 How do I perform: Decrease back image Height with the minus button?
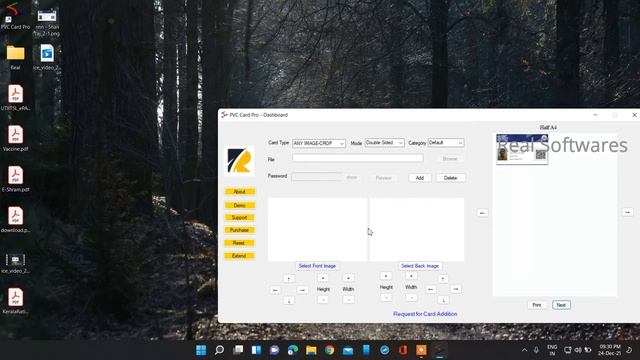click(386, 298)
